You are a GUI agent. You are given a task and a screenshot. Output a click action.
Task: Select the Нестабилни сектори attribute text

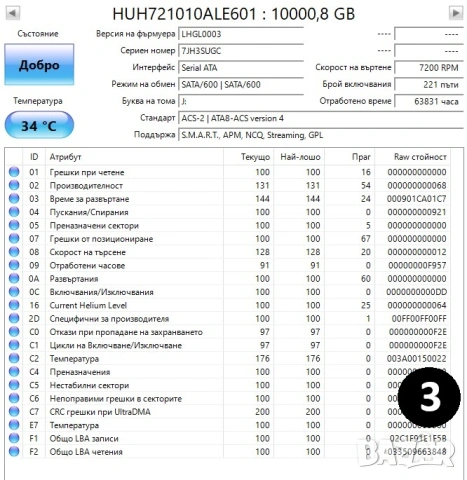click(89, 385)
